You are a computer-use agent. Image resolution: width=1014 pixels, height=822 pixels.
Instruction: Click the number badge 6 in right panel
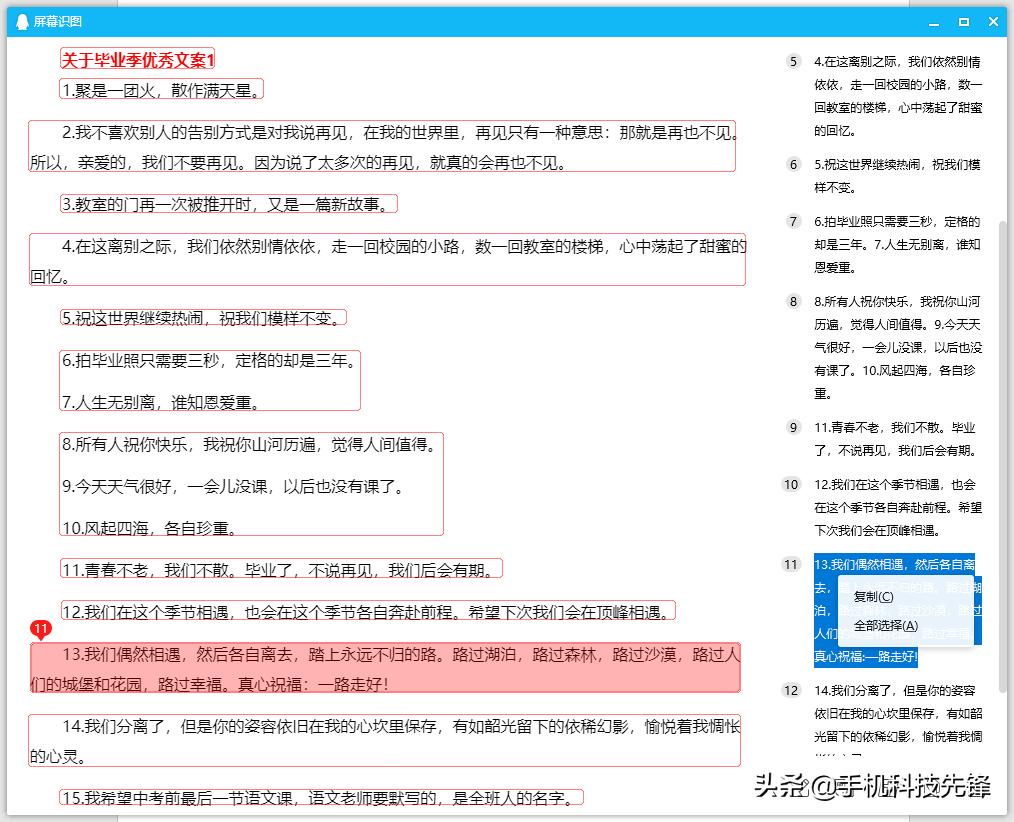pyautogui.click(x=791, y=164)
